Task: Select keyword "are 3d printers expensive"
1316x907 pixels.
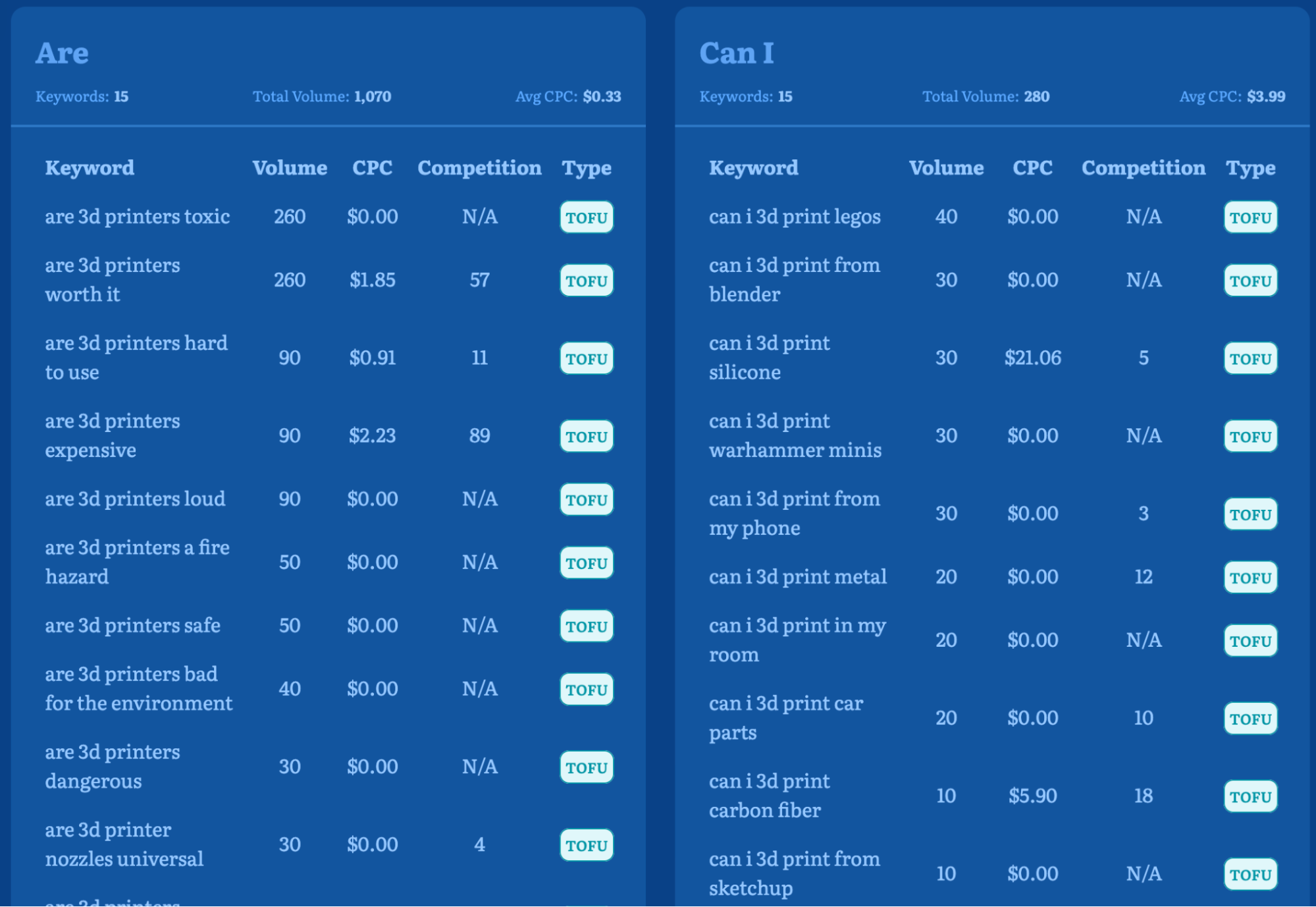Action: (112, 435)
